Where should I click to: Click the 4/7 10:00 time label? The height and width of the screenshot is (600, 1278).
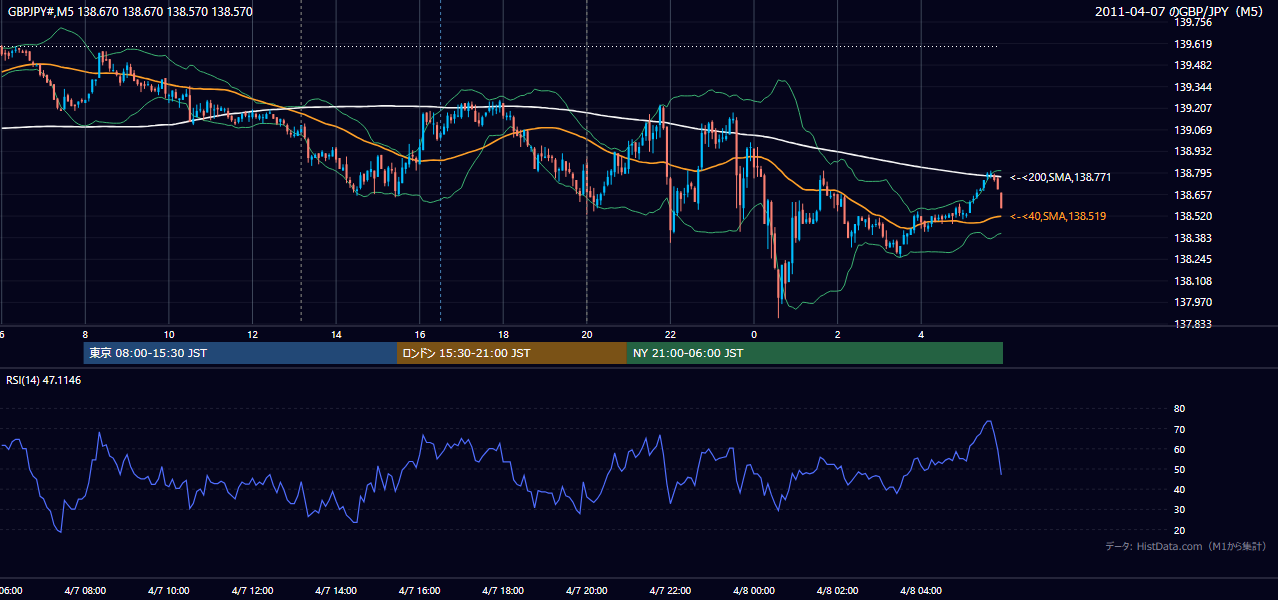coord(169,591)
